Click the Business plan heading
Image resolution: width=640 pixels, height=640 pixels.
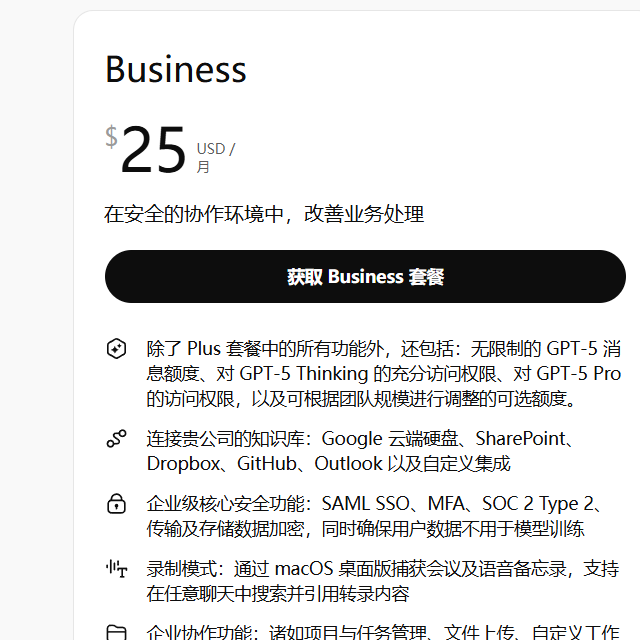coord(176,70)
